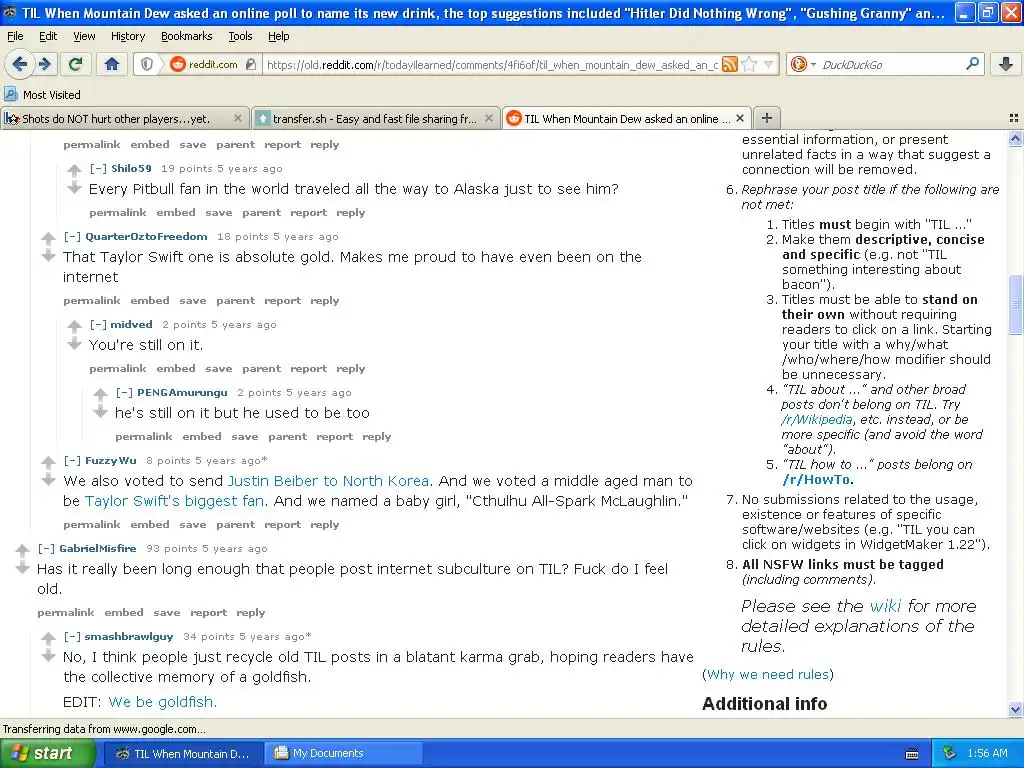Upvote Shilo59's comment
1024x768 pixels.
(74, 170)
